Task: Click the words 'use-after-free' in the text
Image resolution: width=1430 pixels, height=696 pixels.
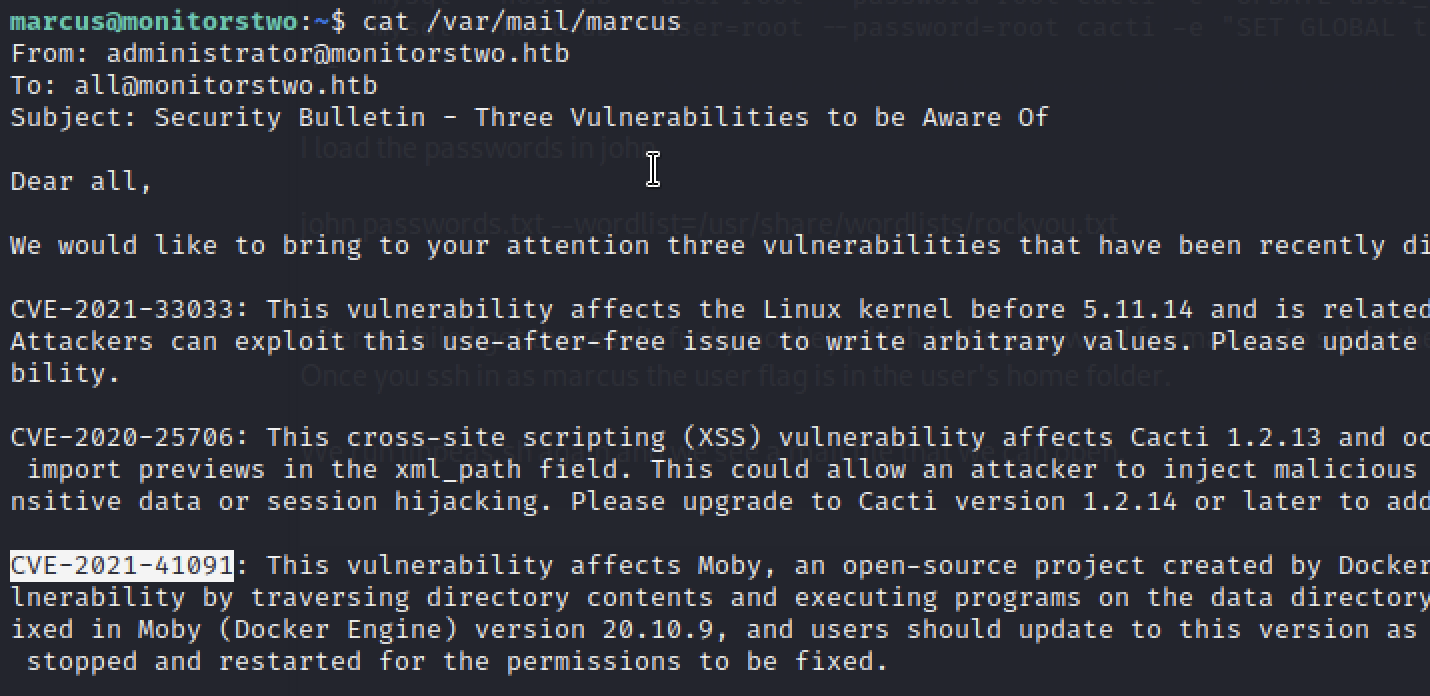Action: [554, 342]
